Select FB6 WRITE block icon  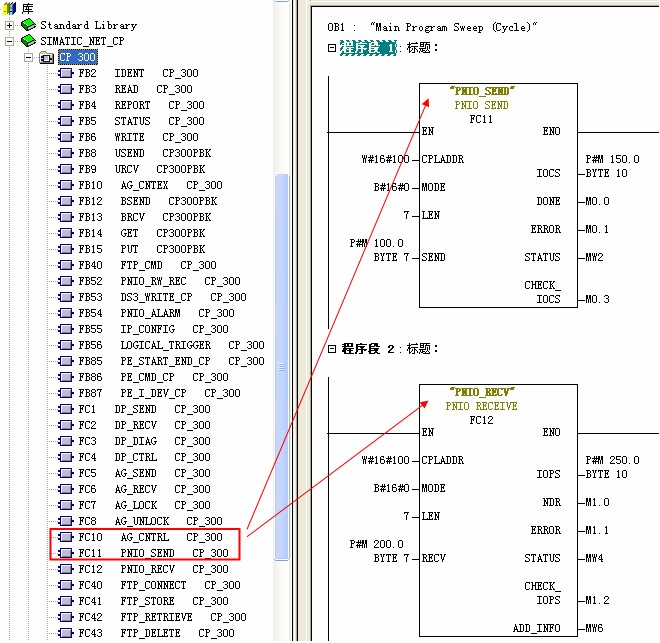[66, 137]
